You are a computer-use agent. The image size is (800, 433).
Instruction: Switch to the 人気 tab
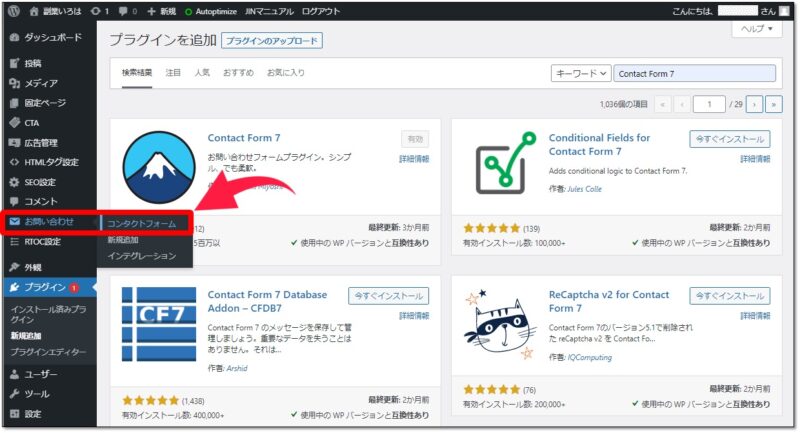click(202, 72)
